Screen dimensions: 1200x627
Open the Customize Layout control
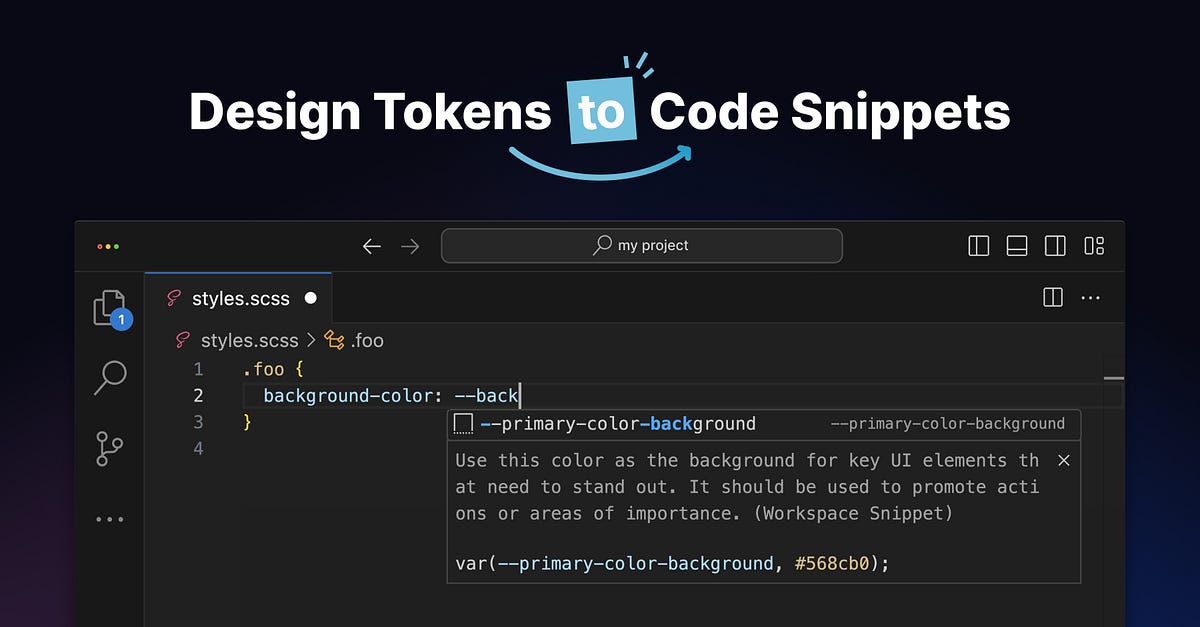pos(1095,245)
